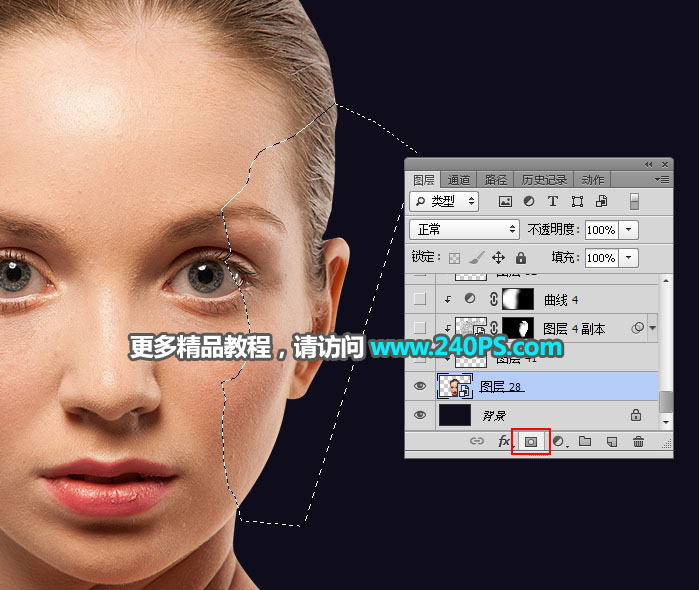
Task: Click the 曲线 4 adjustment icon
Action: pyautogui.click(x=470, y=299)
